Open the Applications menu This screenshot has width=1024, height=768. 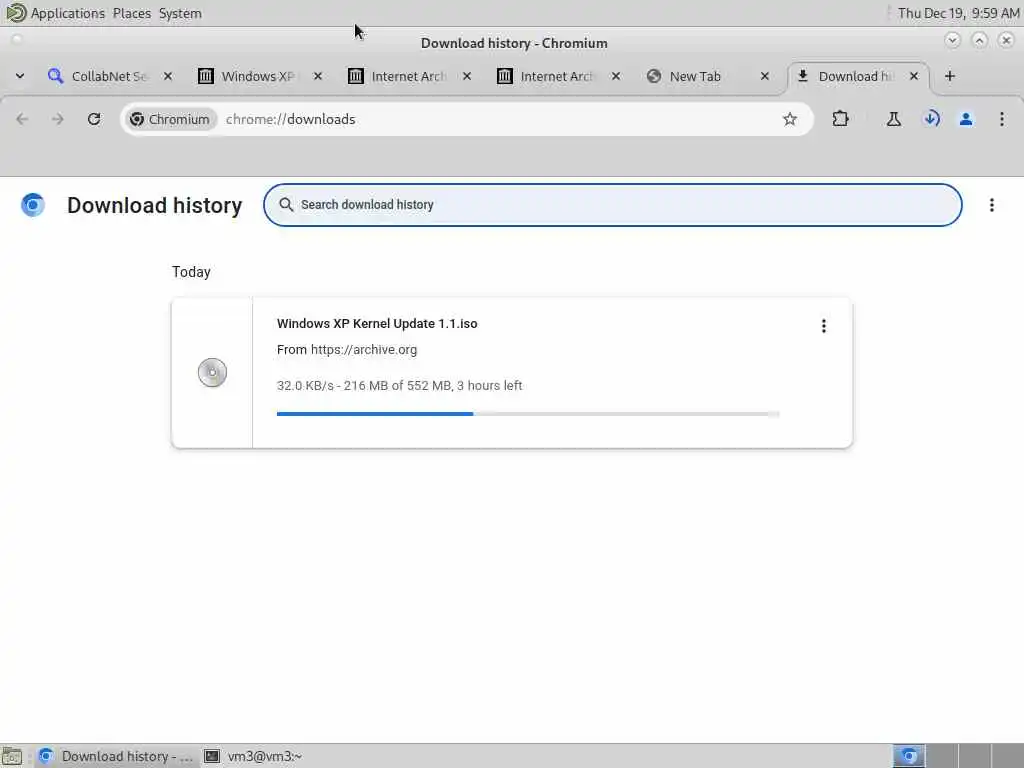[x=68, y=13]
